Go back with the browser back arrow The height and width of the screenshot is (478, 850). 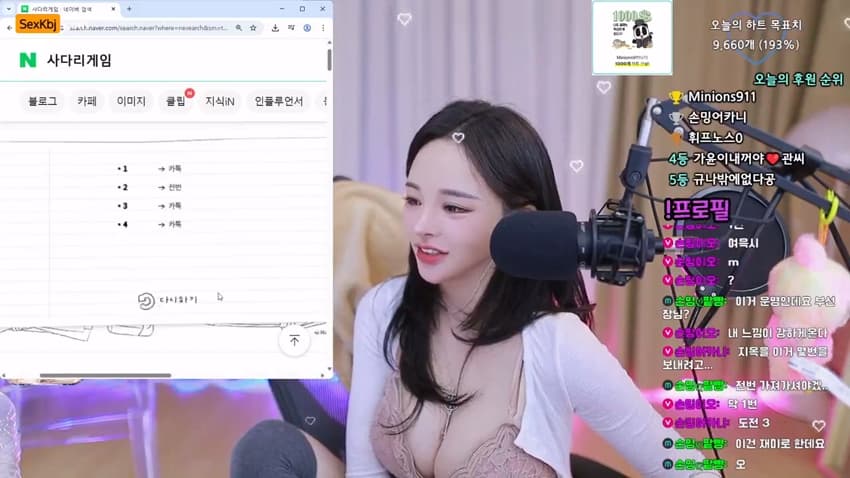tap(9, 28)
